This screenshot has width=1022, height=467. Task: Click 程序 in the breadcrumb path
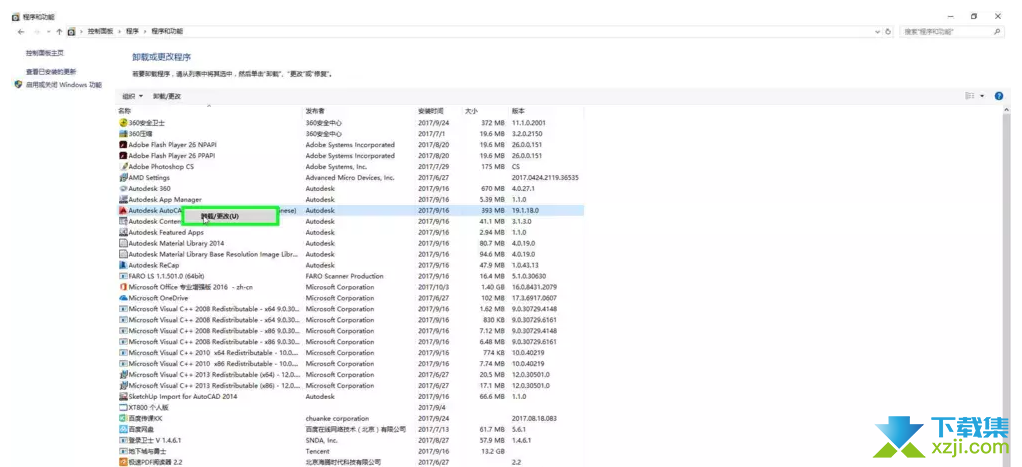pos(132,31)
